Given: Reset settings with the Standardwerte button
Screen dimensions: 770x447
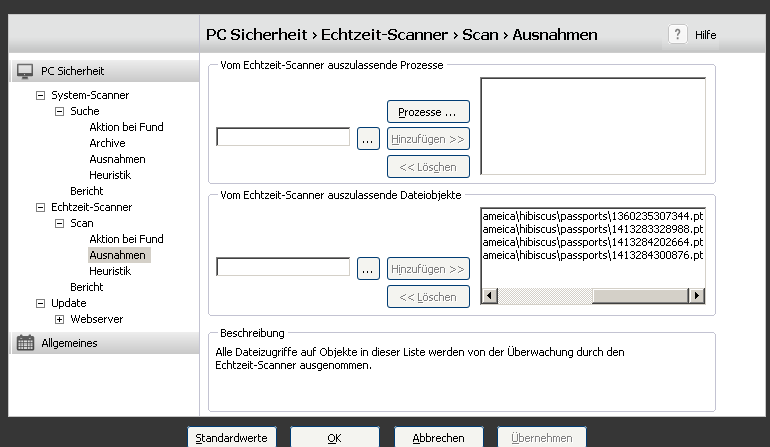Looking at the screenshot, I should coord(231,438).
